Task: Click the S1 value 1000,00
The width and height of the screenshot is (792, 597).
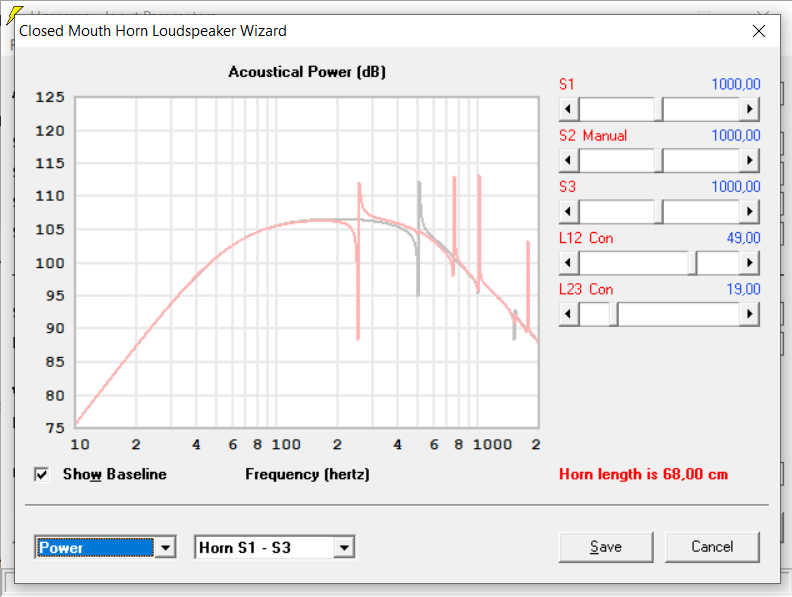Action: [x=736, y=84]
